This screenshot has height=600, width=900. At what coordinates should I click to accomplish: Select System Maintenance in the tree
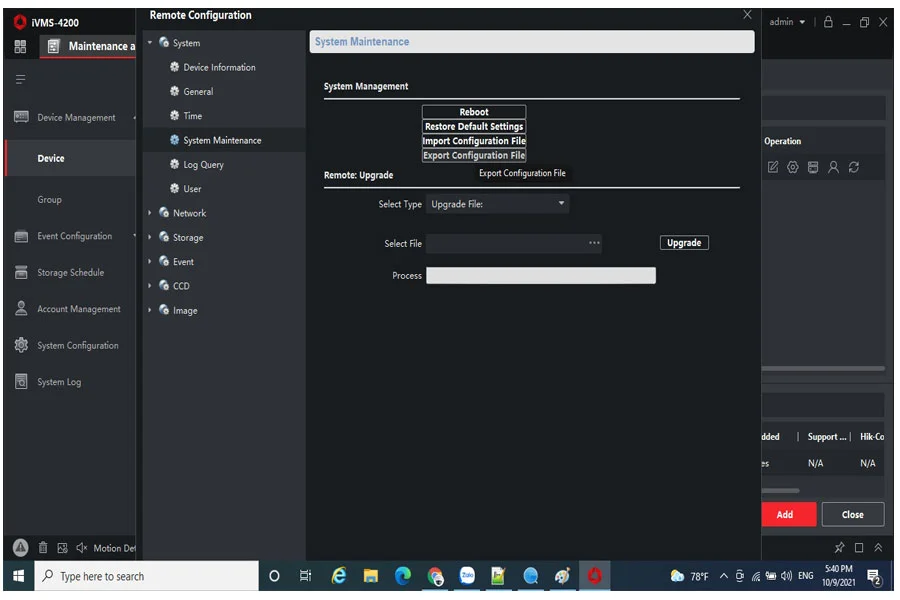pos(222,141)
